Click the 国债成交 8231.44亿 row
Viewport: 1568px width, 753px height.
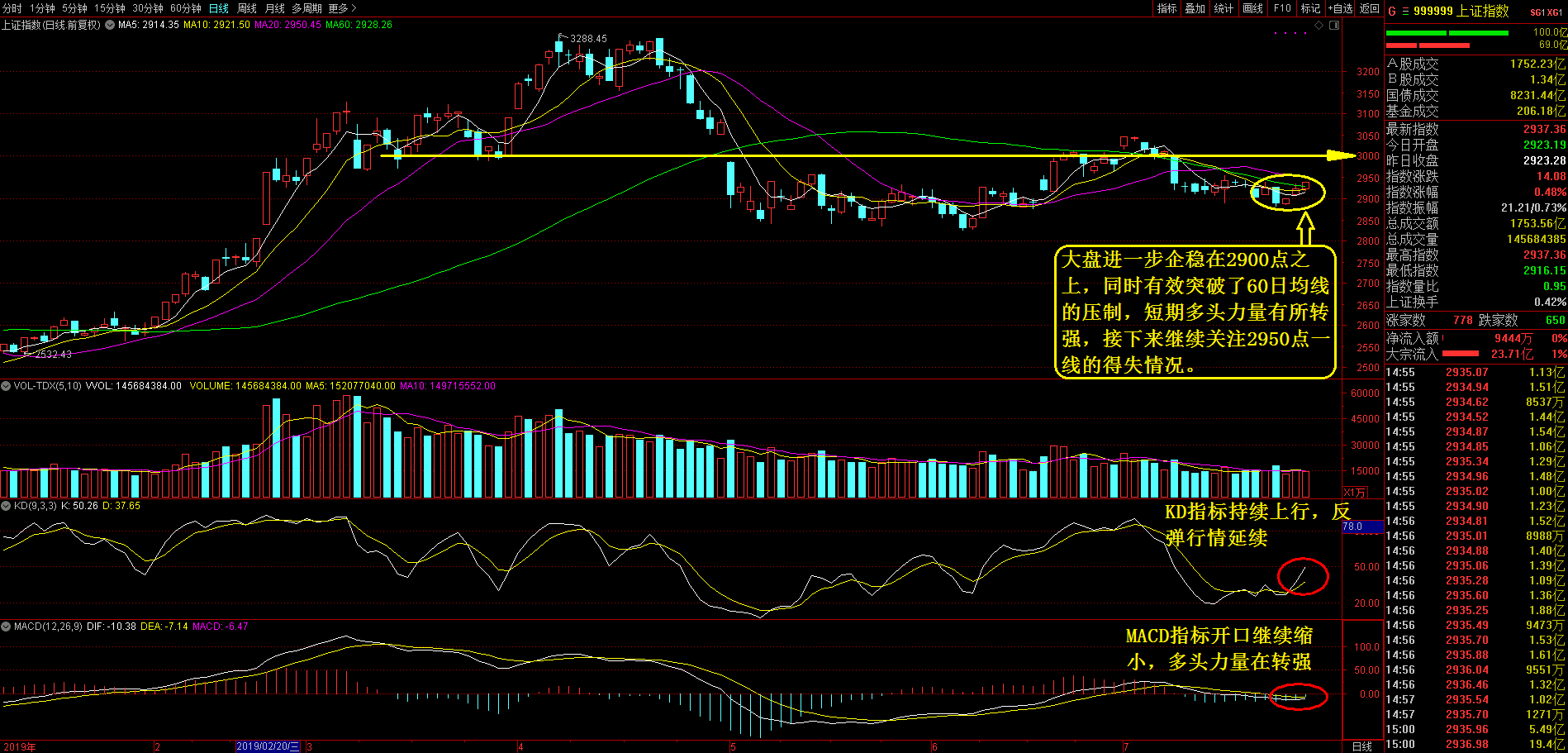click(x=1475, y=95)
